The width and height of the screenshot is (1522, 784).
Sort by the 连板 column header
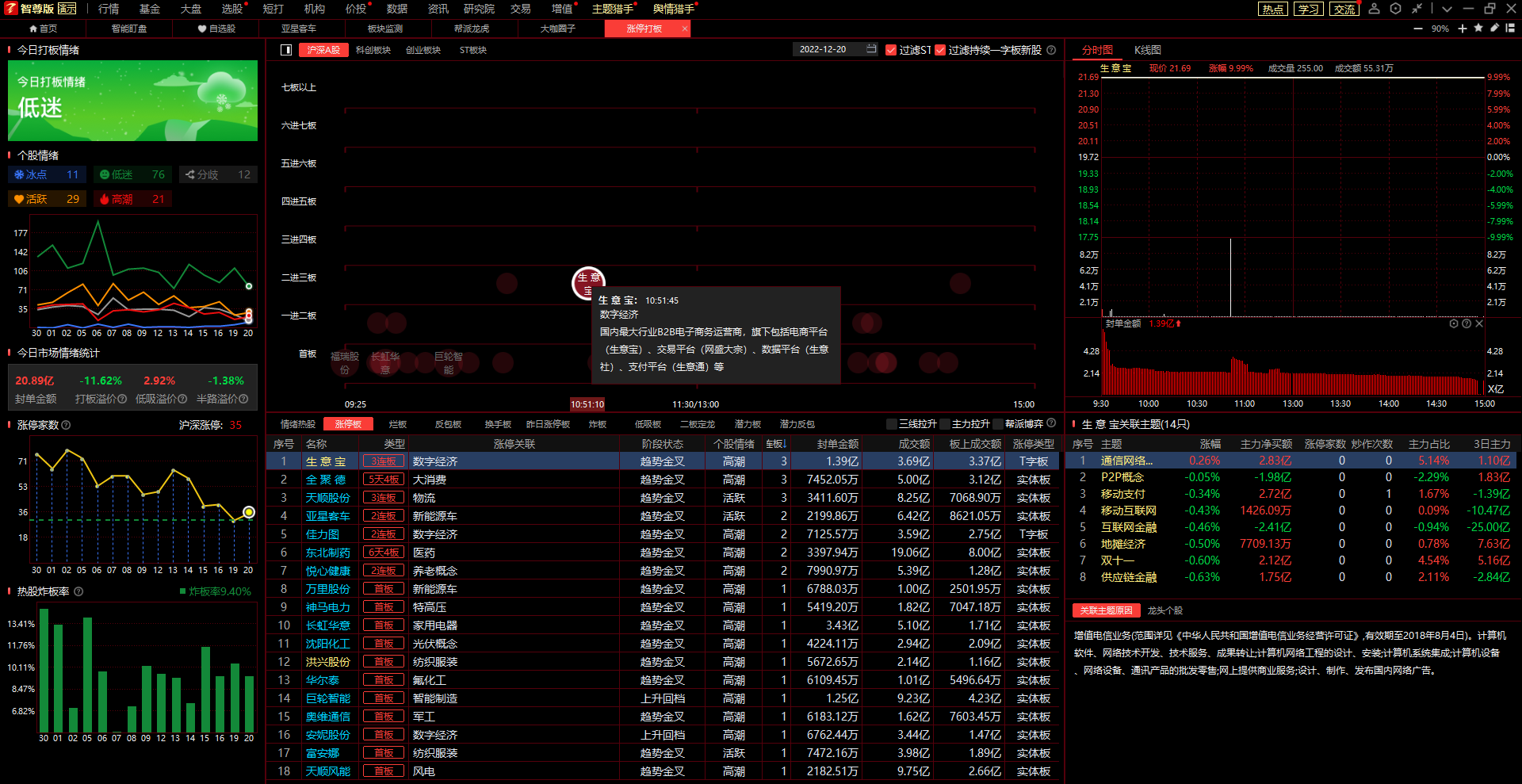[775, 444]
